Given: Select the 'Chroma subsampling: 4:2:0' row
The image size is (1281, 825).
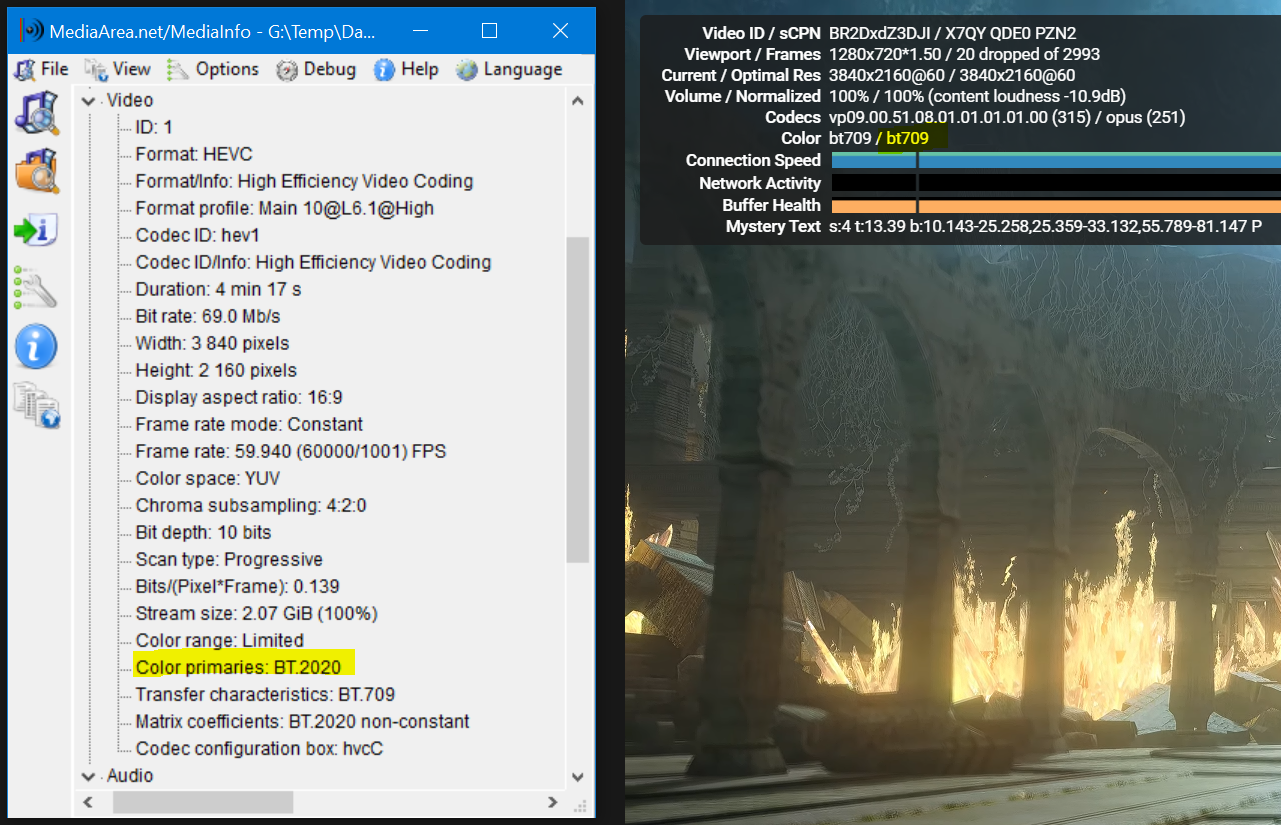Looking at the screenshot, I should pos(251,505).
